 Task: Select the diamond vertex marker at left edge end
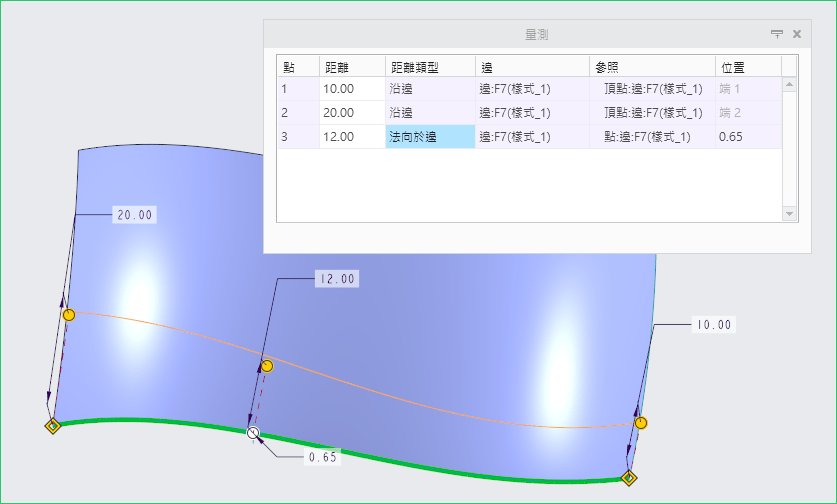coord(53,426)
